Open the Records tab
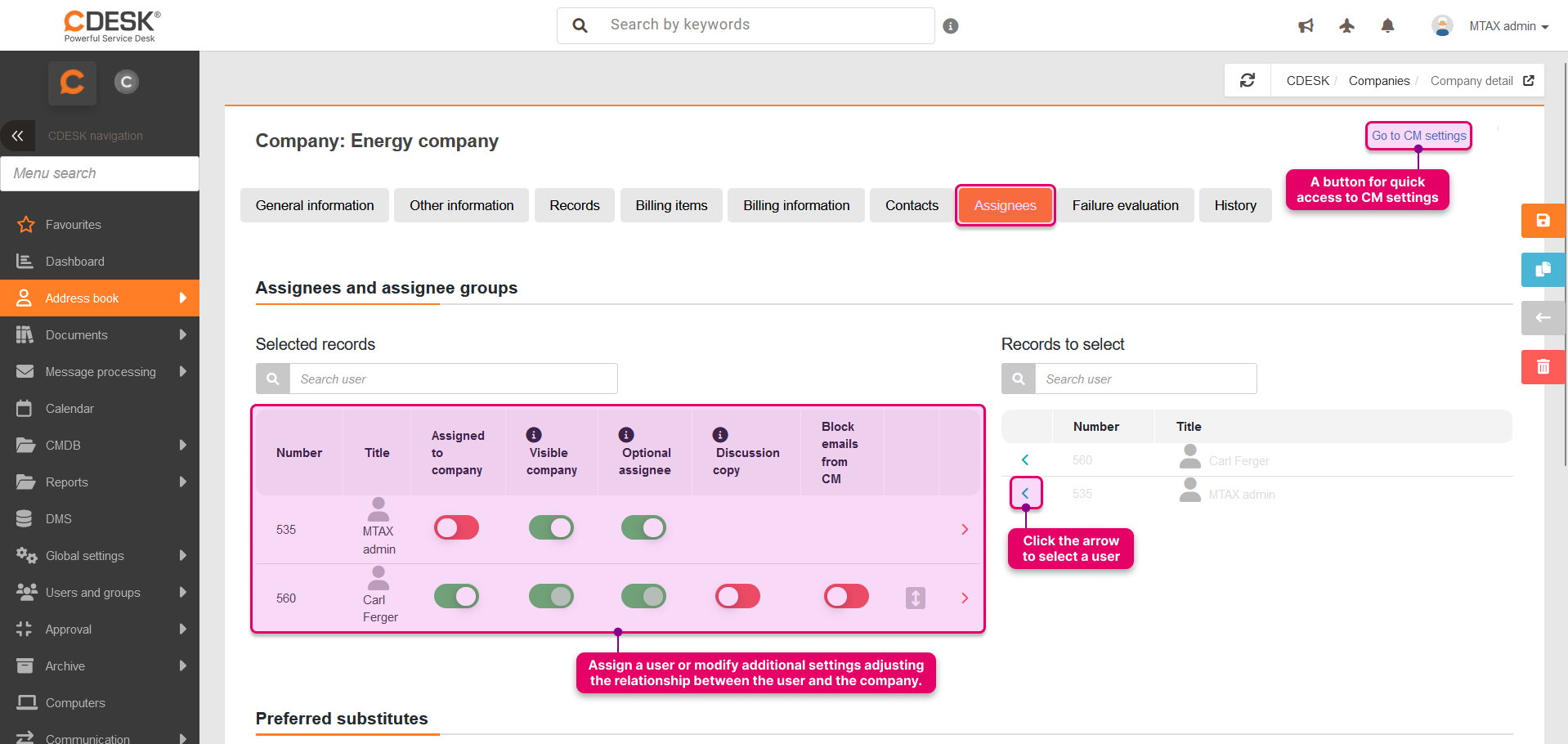This screenshot has width=1568, height=744. 575,205
